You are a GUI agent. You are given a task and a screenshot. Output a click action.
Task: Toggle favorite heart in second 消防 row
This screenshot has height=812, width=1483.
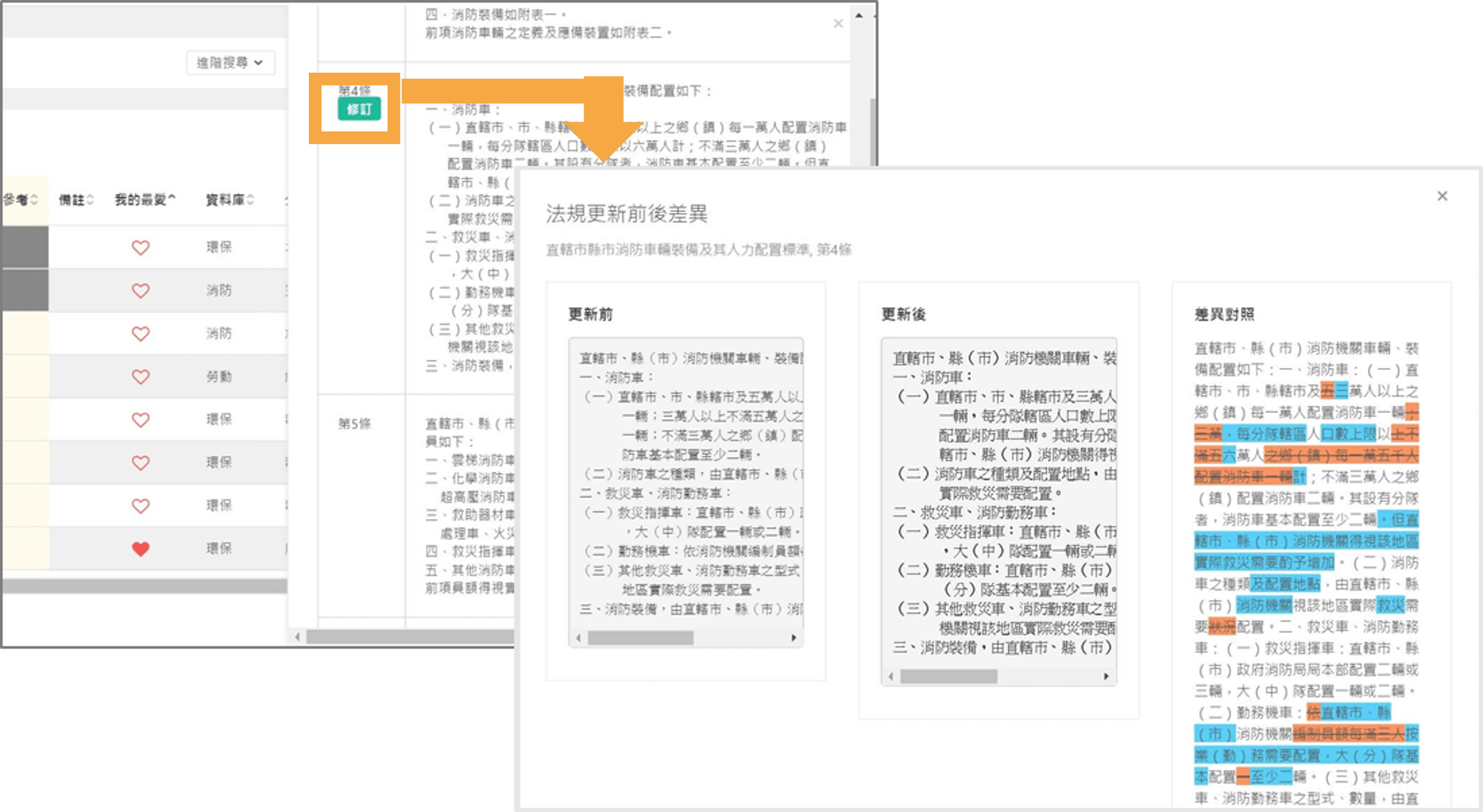[x=140, y=334]
